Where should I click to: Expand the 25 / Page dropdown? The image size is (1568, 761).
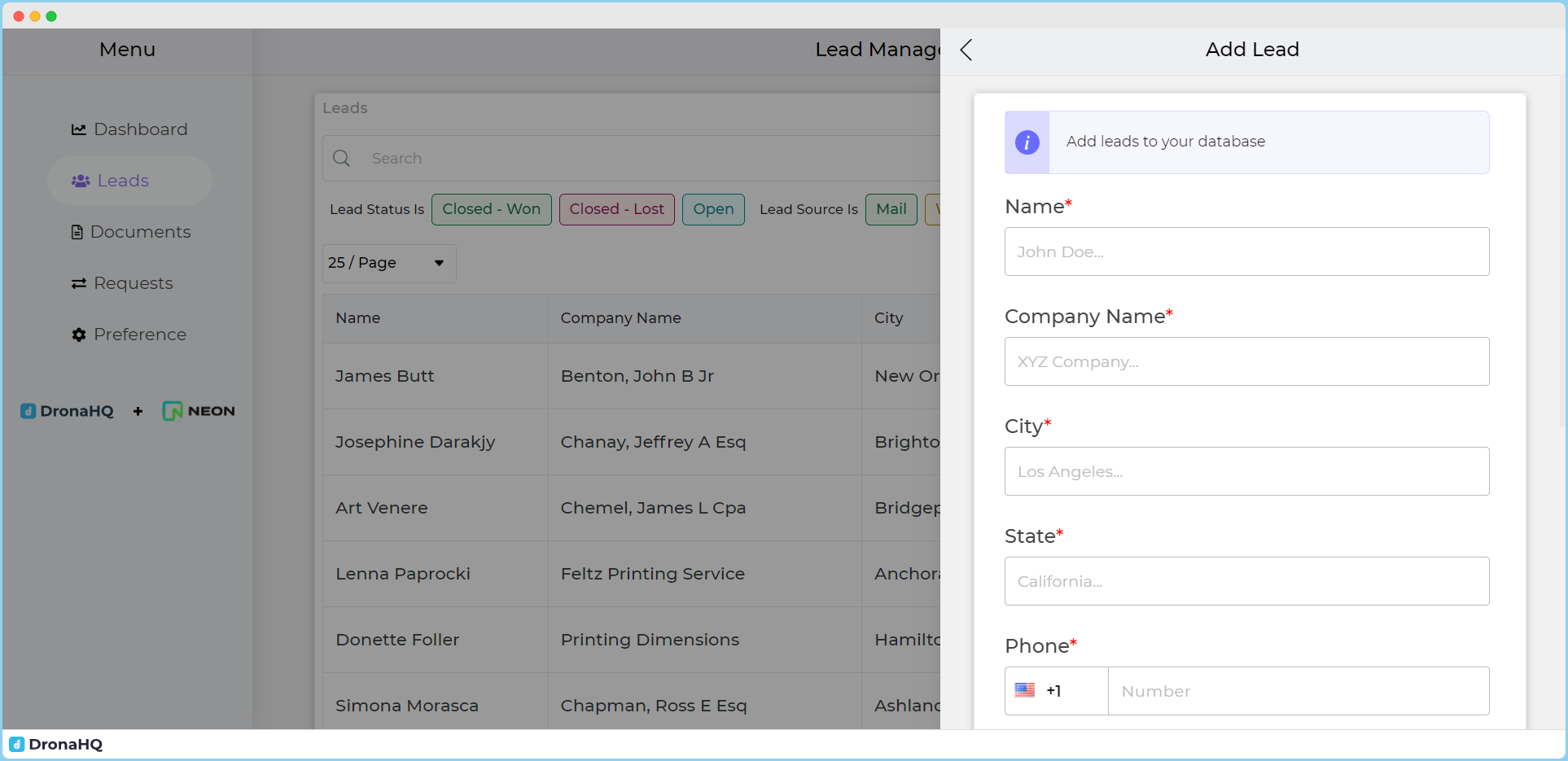click(x=388, y=263)
